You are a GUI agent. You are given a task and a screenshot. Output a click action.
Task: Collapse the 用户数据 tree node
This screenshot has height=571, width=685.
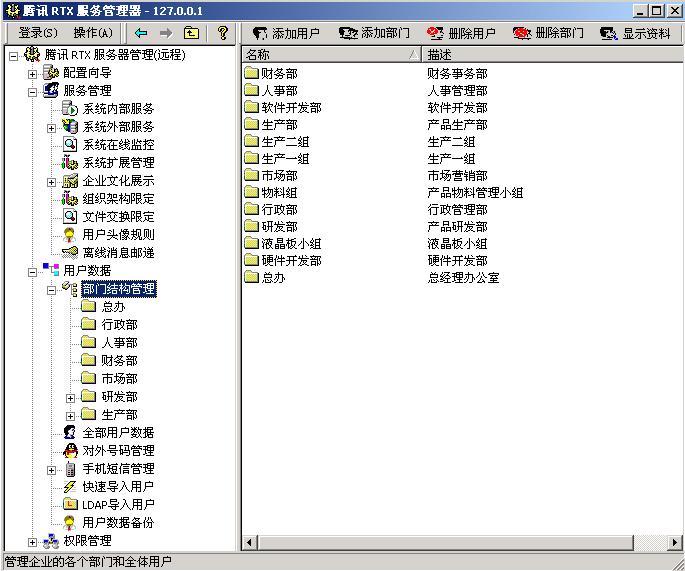32,272
